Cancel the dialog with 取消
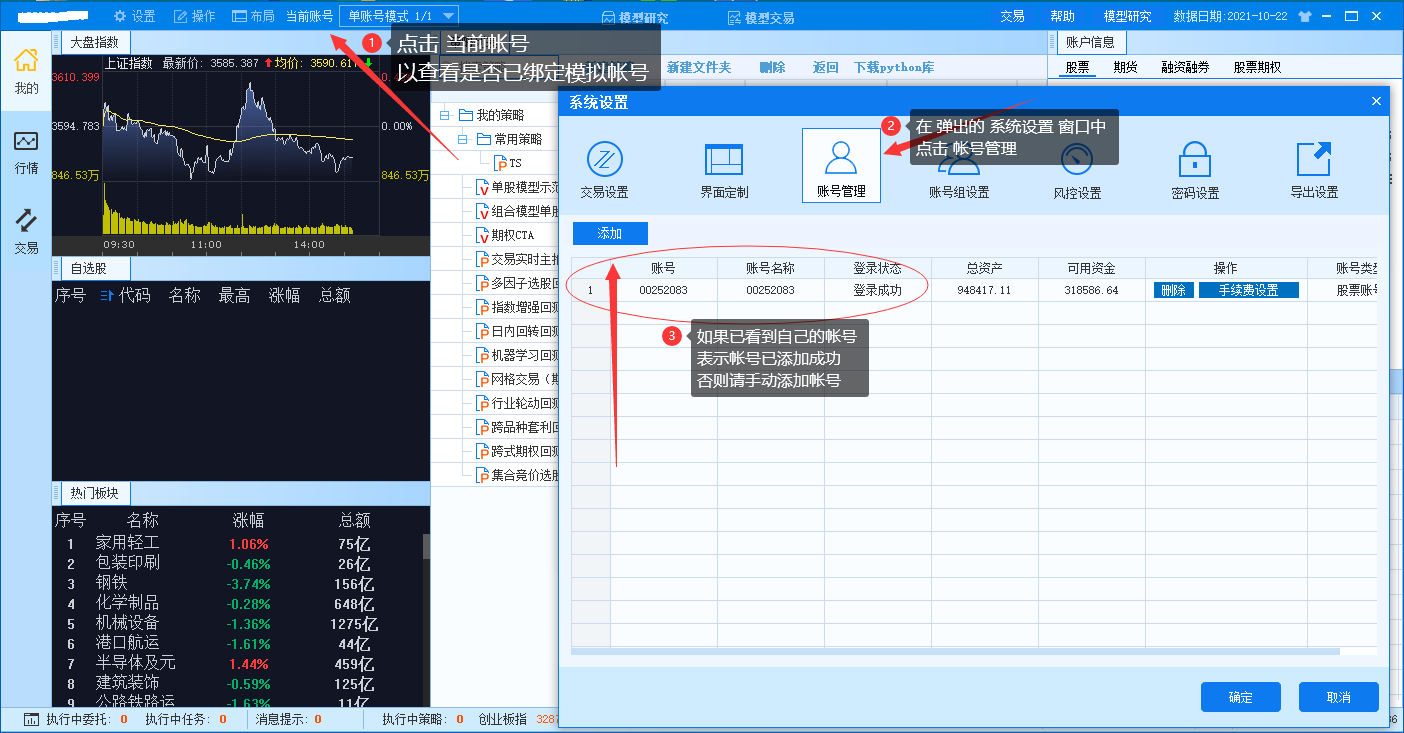 point(1338,697)
